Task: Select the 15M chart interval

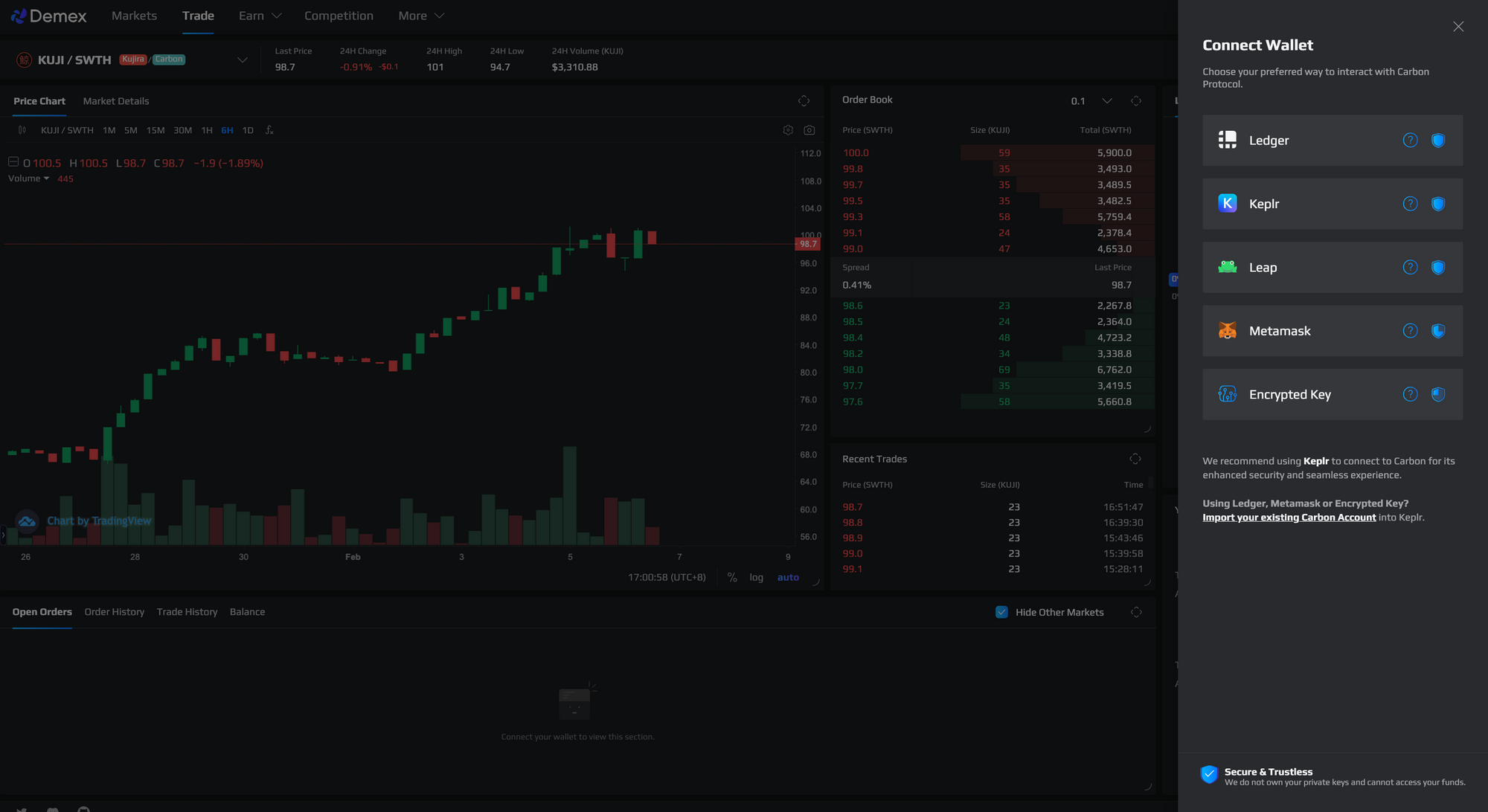Action: click(155, 130)
